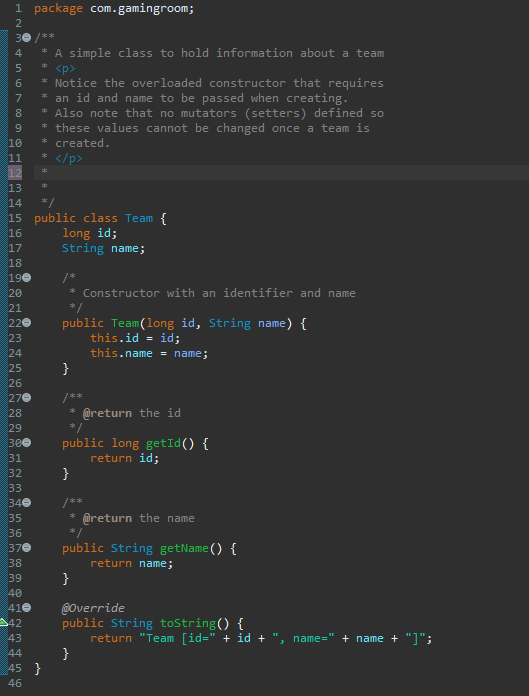Click the getName method name
The width and height of the screenshot is (529, 696).
click(x=184, y=548)
